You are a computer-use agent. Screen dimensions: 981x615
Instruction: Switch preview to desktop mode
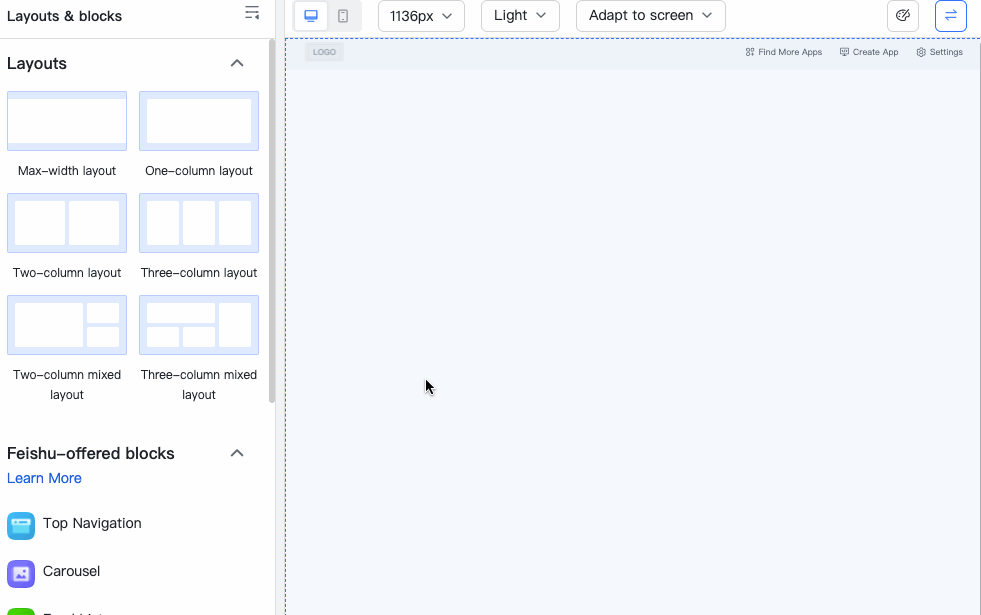point(311,16)
